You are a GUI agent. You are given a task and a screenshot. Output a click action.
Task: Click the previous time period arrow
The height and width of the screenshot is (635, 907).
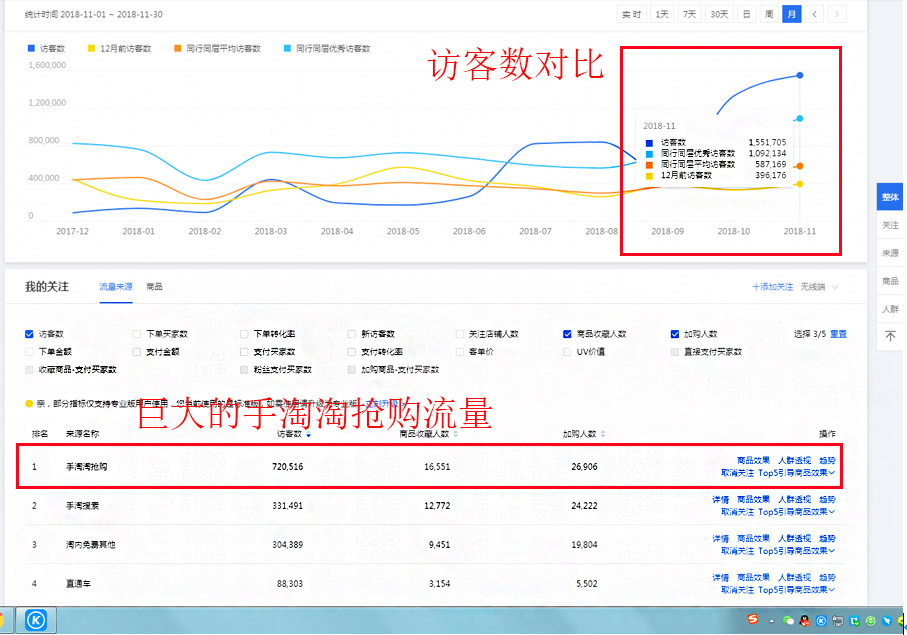click(x=814, y=14)
